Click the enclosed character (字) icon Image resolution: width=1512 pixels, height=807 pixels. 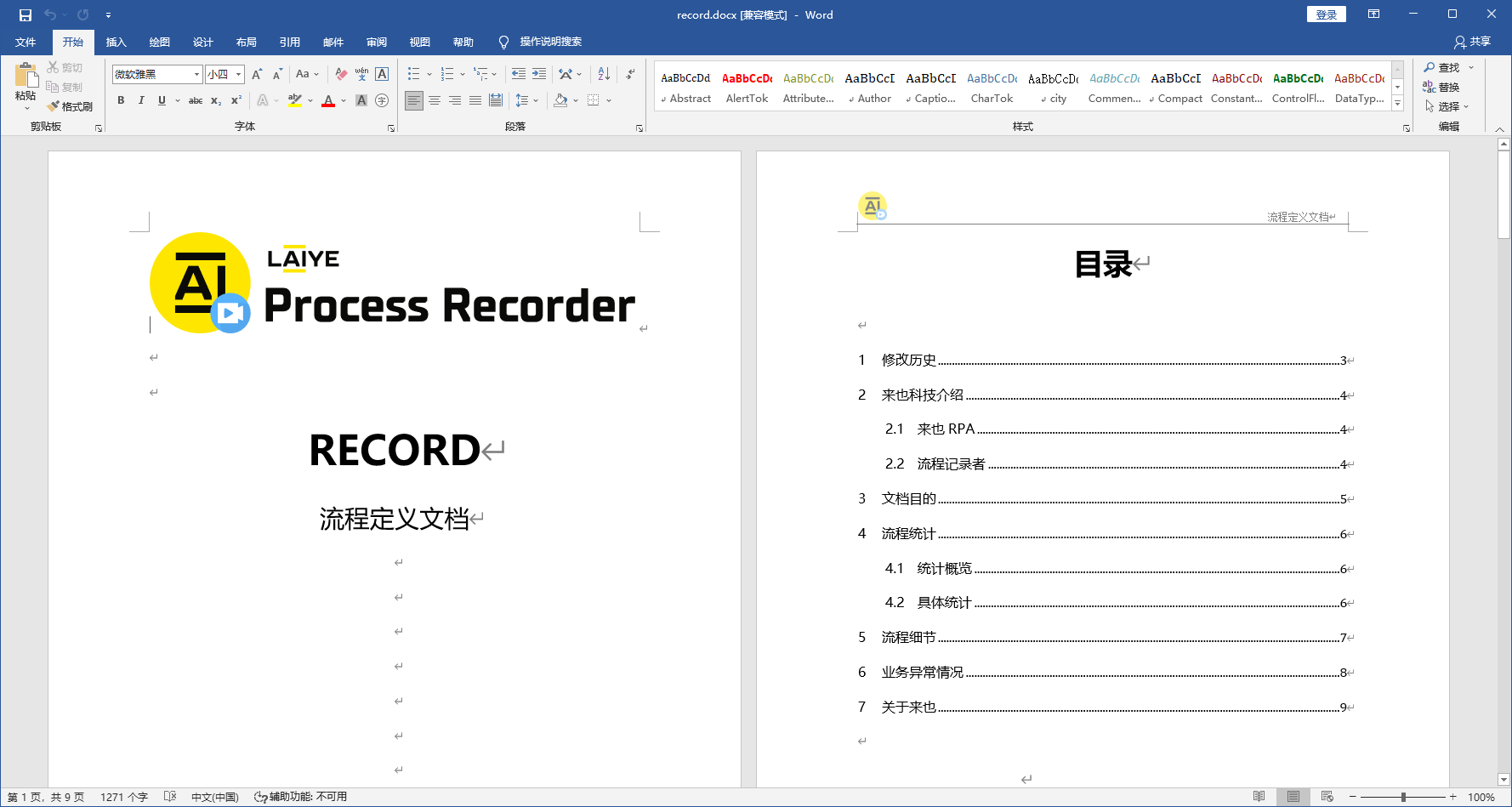[382, 100]
